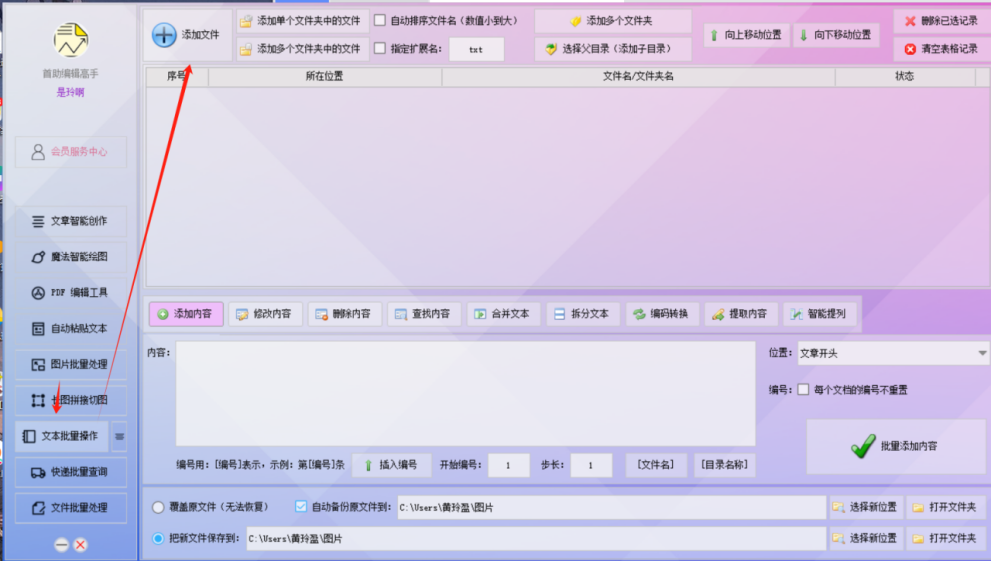
Task: Click 打开文件夹 for backup path
Action: 945,507
